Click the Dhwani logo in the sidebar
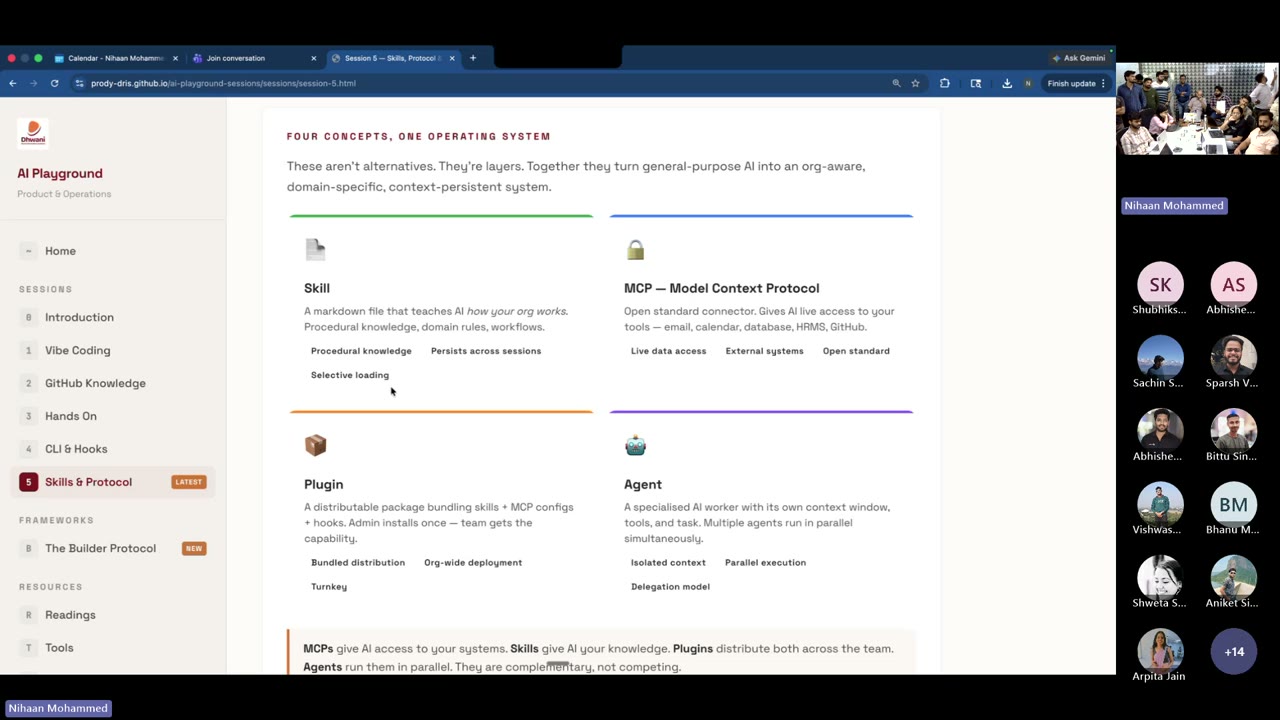 point(32,132)
